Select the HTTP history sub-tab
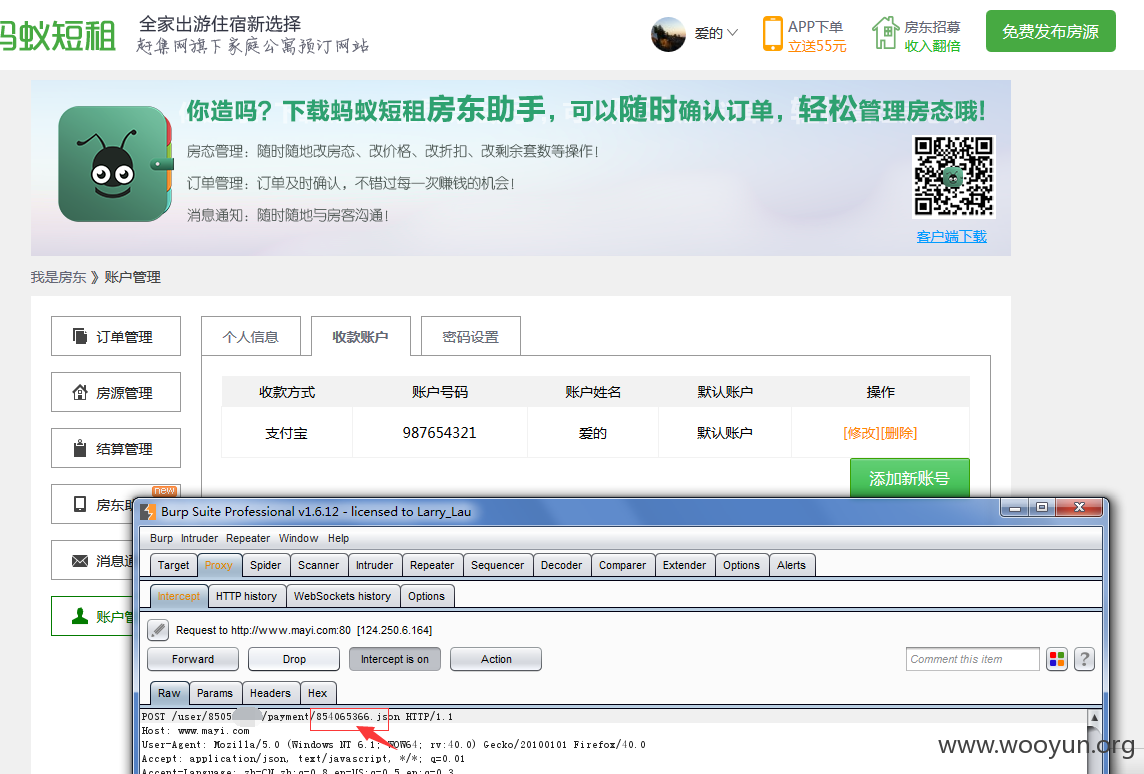1144x774 pixels. click(x=247, y=596)
